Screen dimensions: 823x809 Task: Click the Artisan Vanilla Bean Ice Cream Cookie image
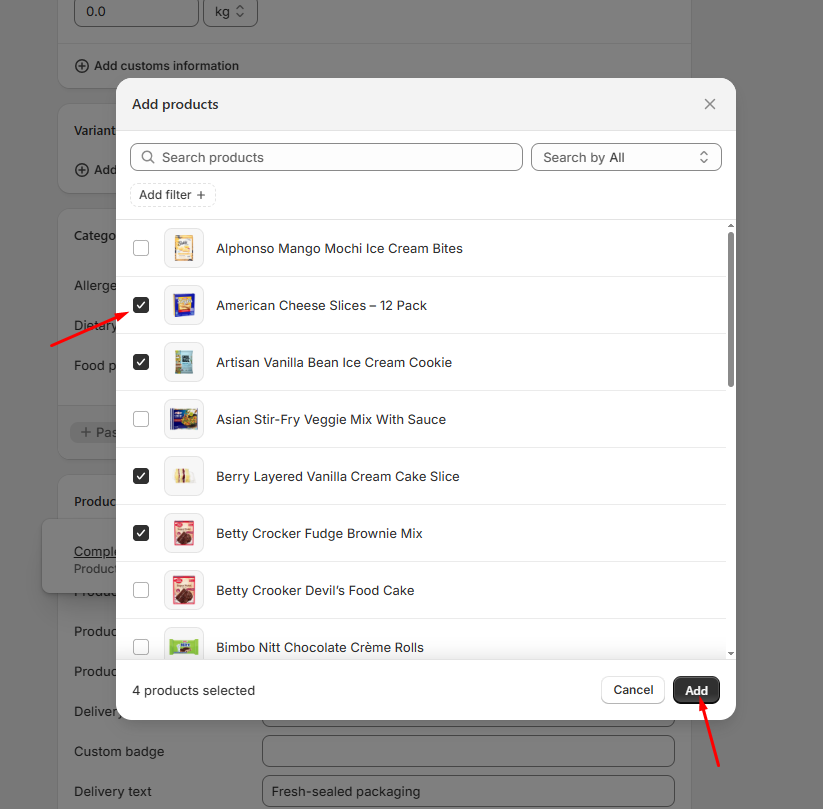pos(184,362)
